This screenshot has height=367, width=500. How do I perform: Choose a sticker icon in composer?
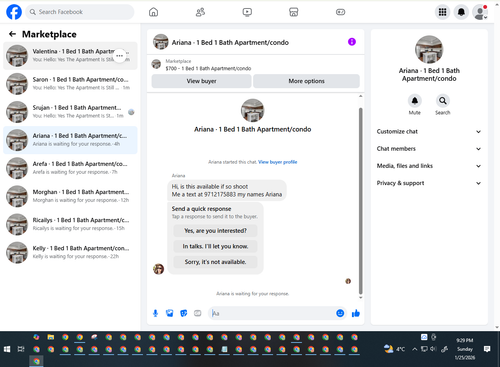coord(184,313)
